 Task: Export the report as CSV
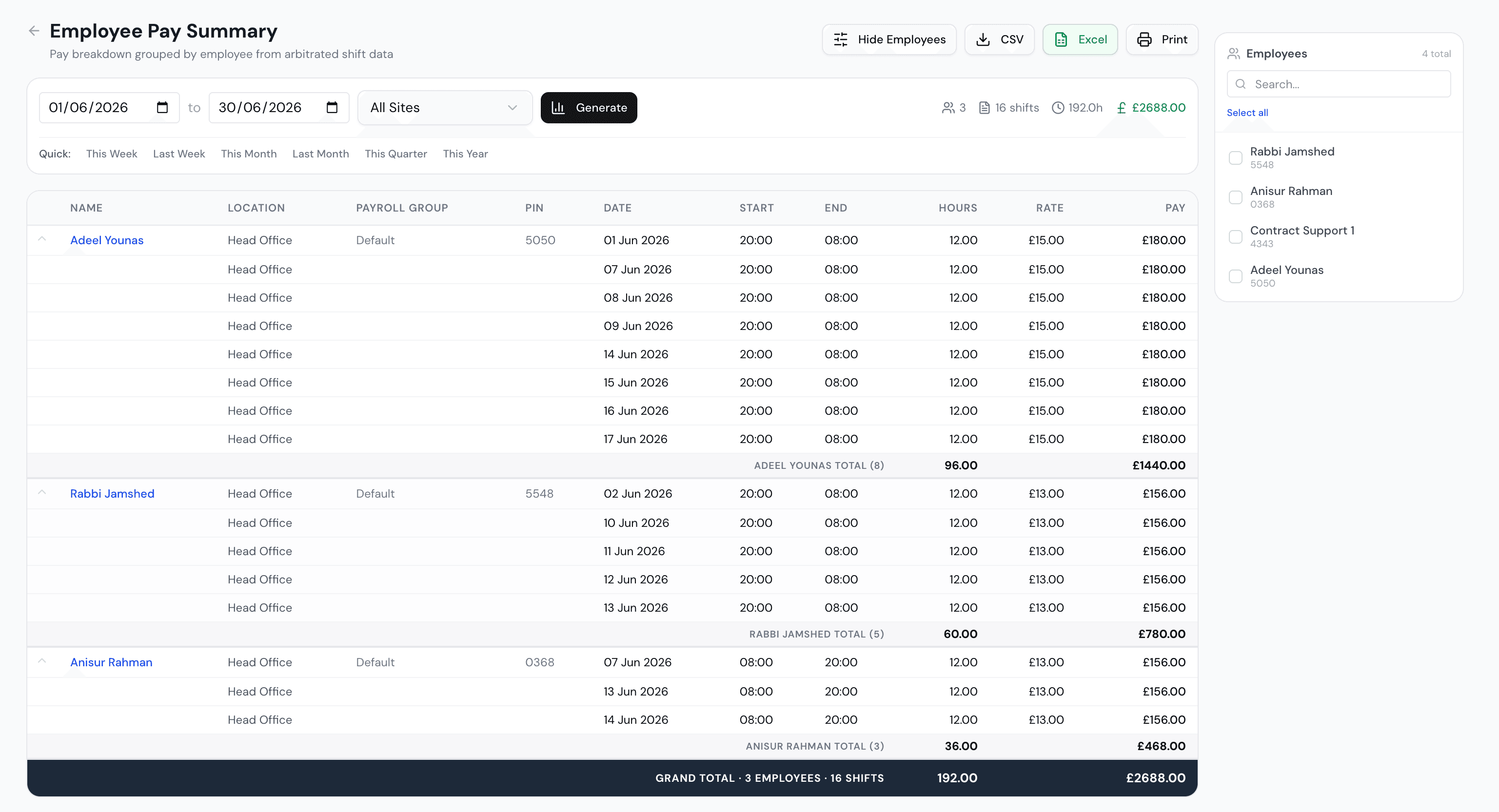coord(999,39)
